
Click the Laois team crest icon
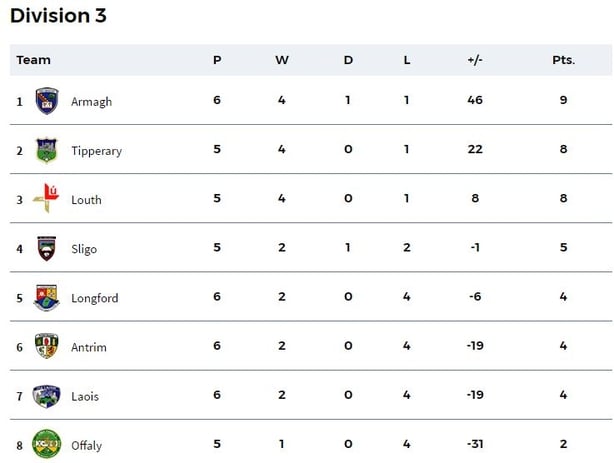47,395
